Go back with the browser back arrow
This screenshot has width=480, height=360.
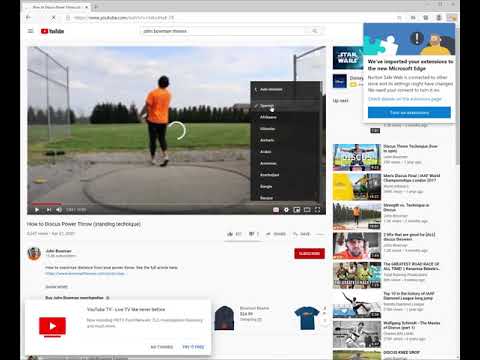click(29, 17)
